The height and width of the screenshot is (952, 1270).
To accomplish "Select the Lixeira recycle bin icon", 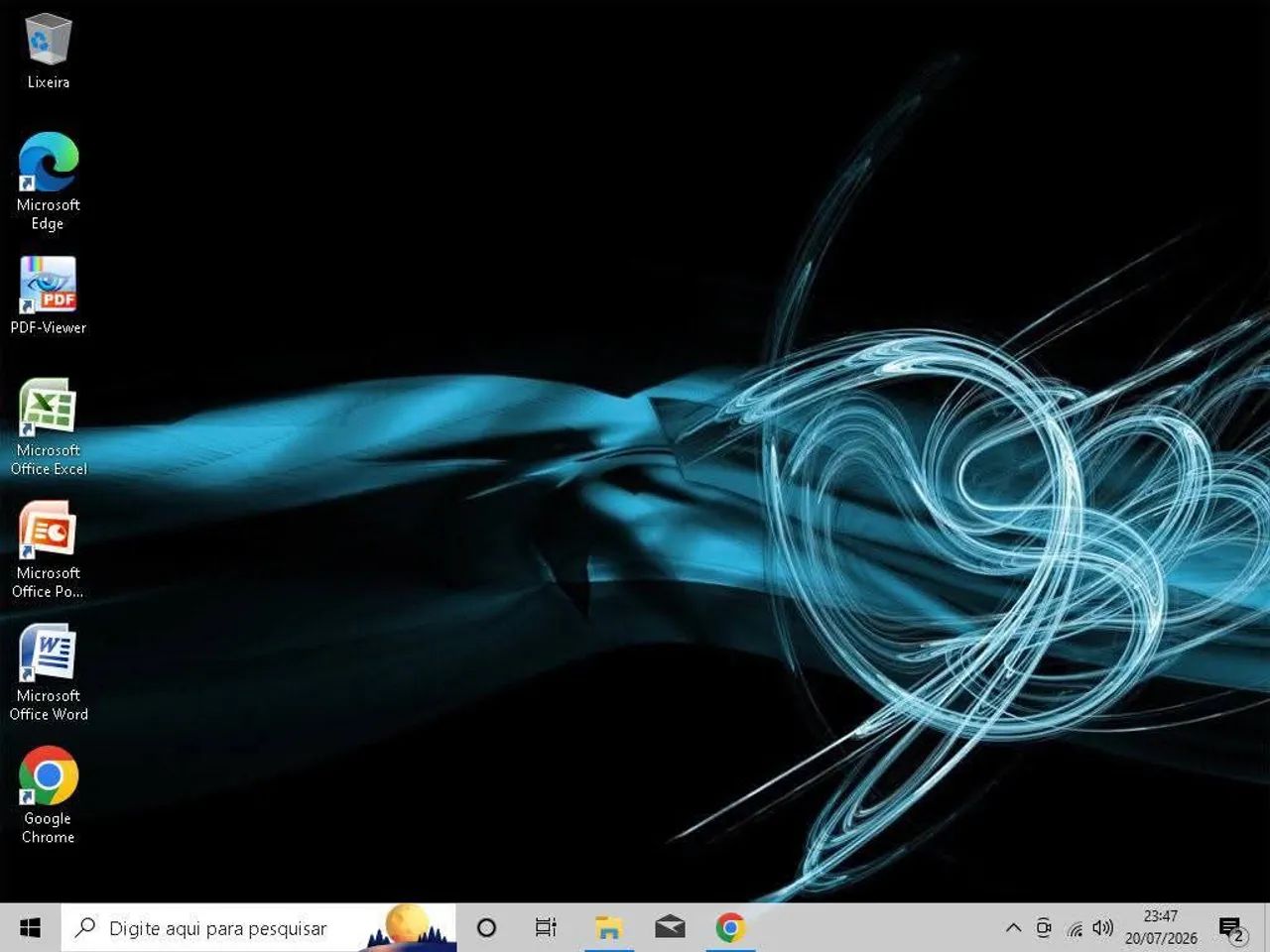I will (x=48, y=52).
